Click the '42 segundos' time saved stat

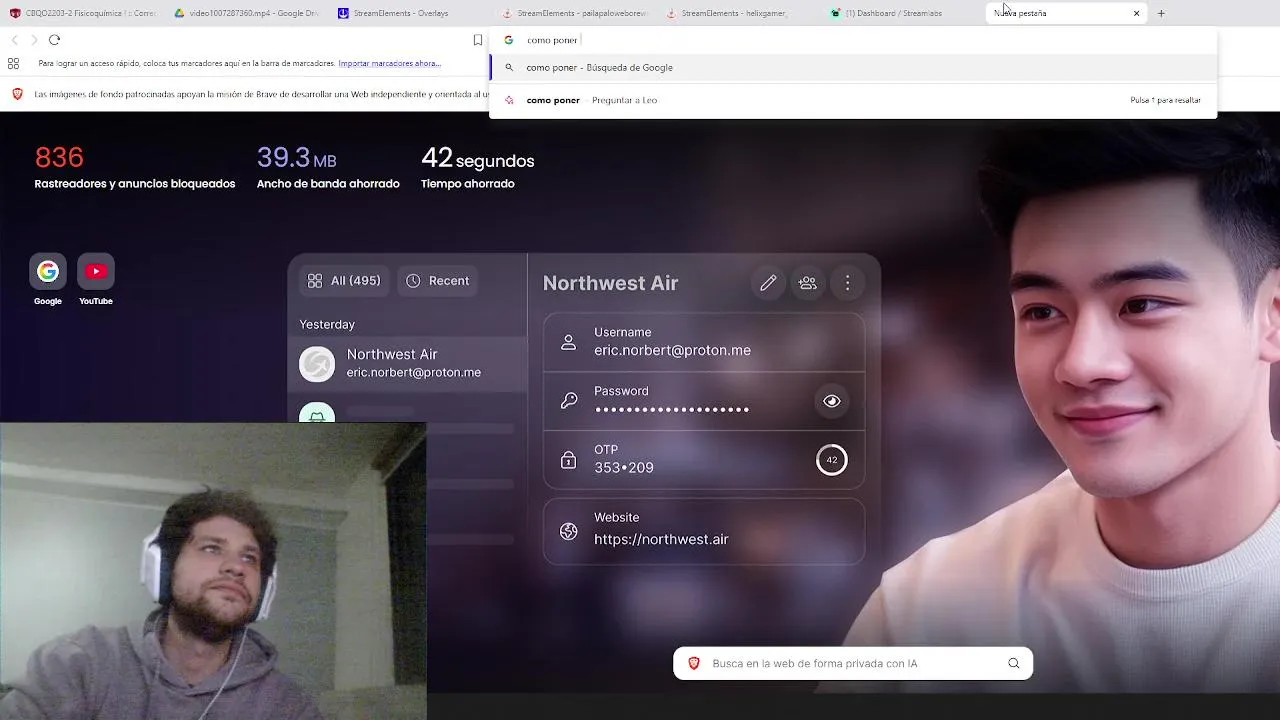477,158
